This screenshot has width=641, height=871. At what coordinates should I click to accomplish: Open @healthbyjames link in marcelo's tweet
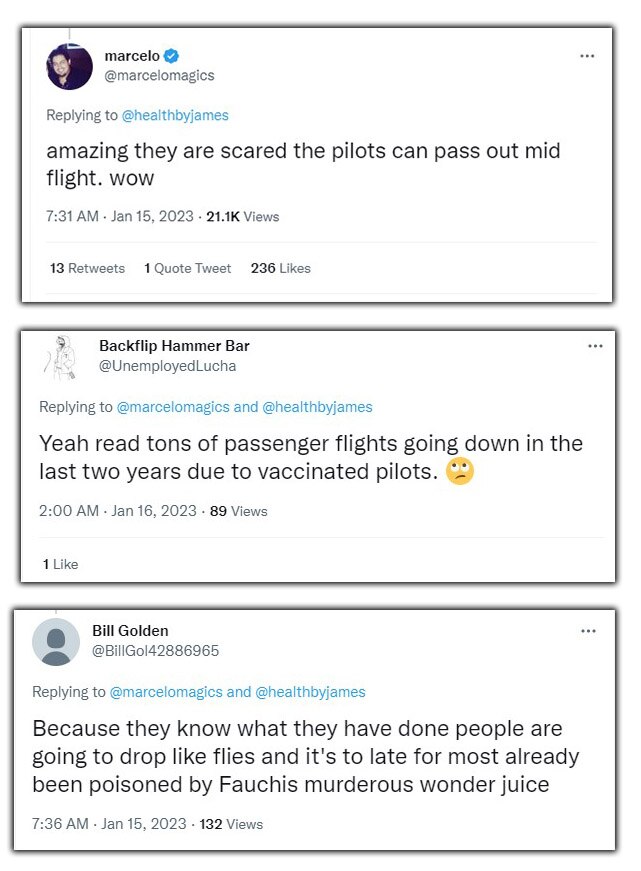[x=175, y=115]
